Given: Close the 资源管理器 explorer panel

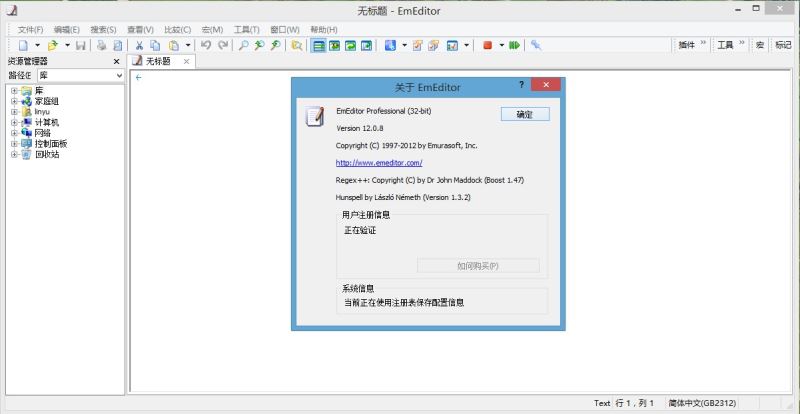Looking at the screenshot, I should (116, 61).
